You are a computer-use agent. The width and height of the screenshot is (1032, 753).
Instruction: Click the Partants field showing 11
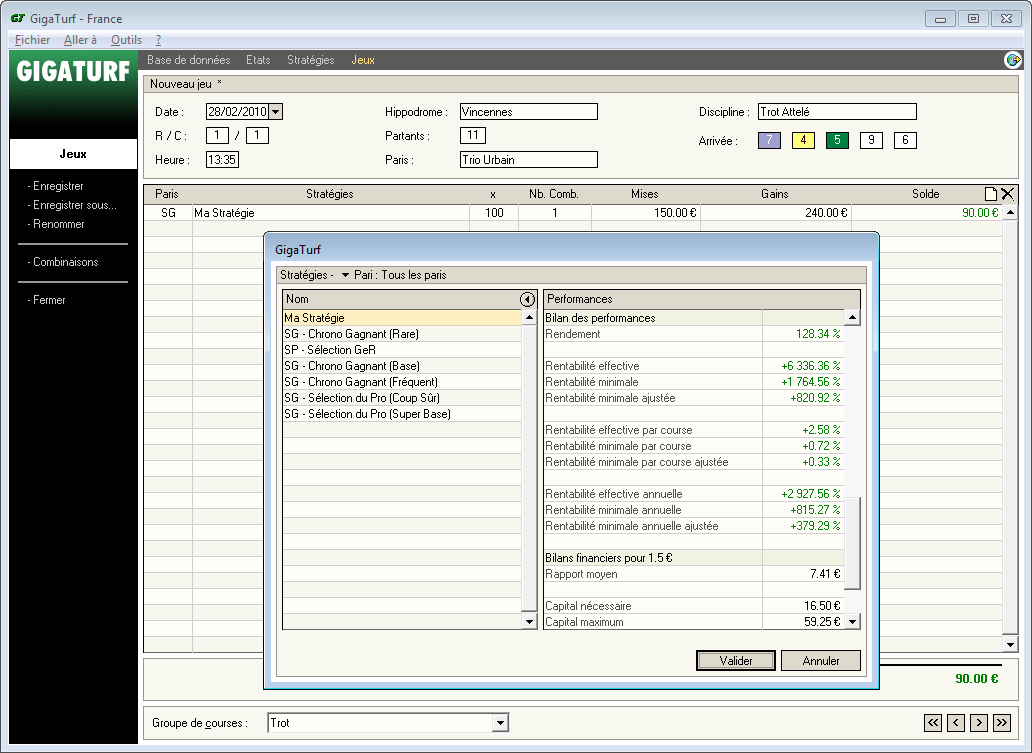pyautogui.click(x=473, y=136)
